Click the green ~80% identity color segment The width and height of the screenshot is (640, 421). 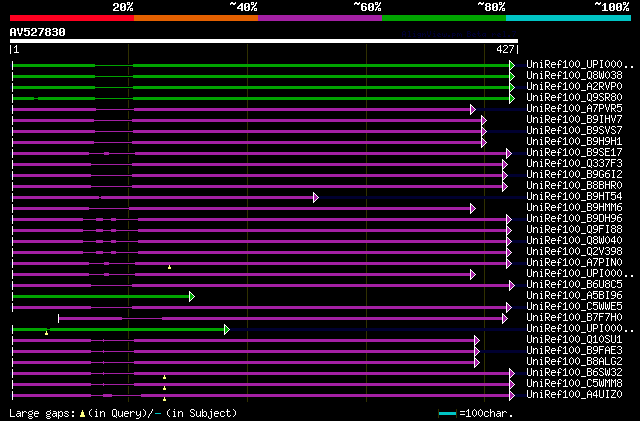(444, 18)
